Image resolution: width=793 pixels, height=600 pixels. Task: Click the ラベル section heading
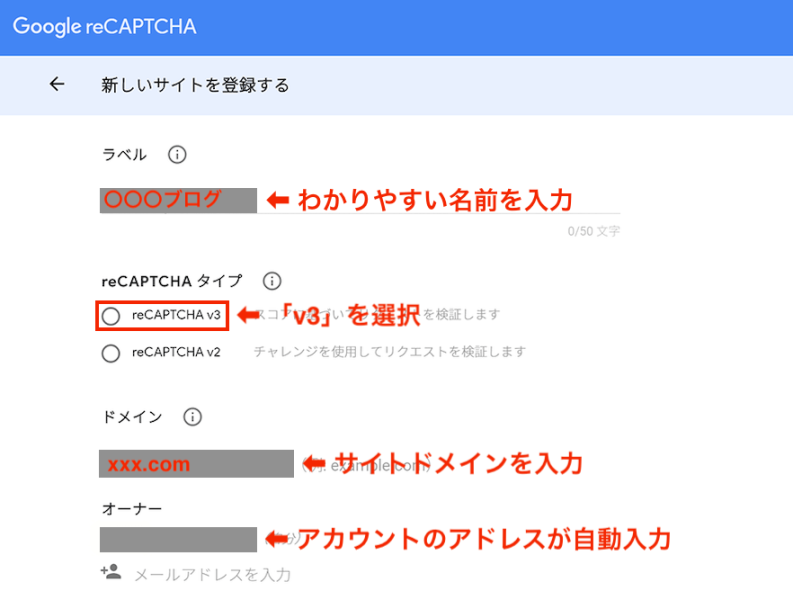coord(125,155)
